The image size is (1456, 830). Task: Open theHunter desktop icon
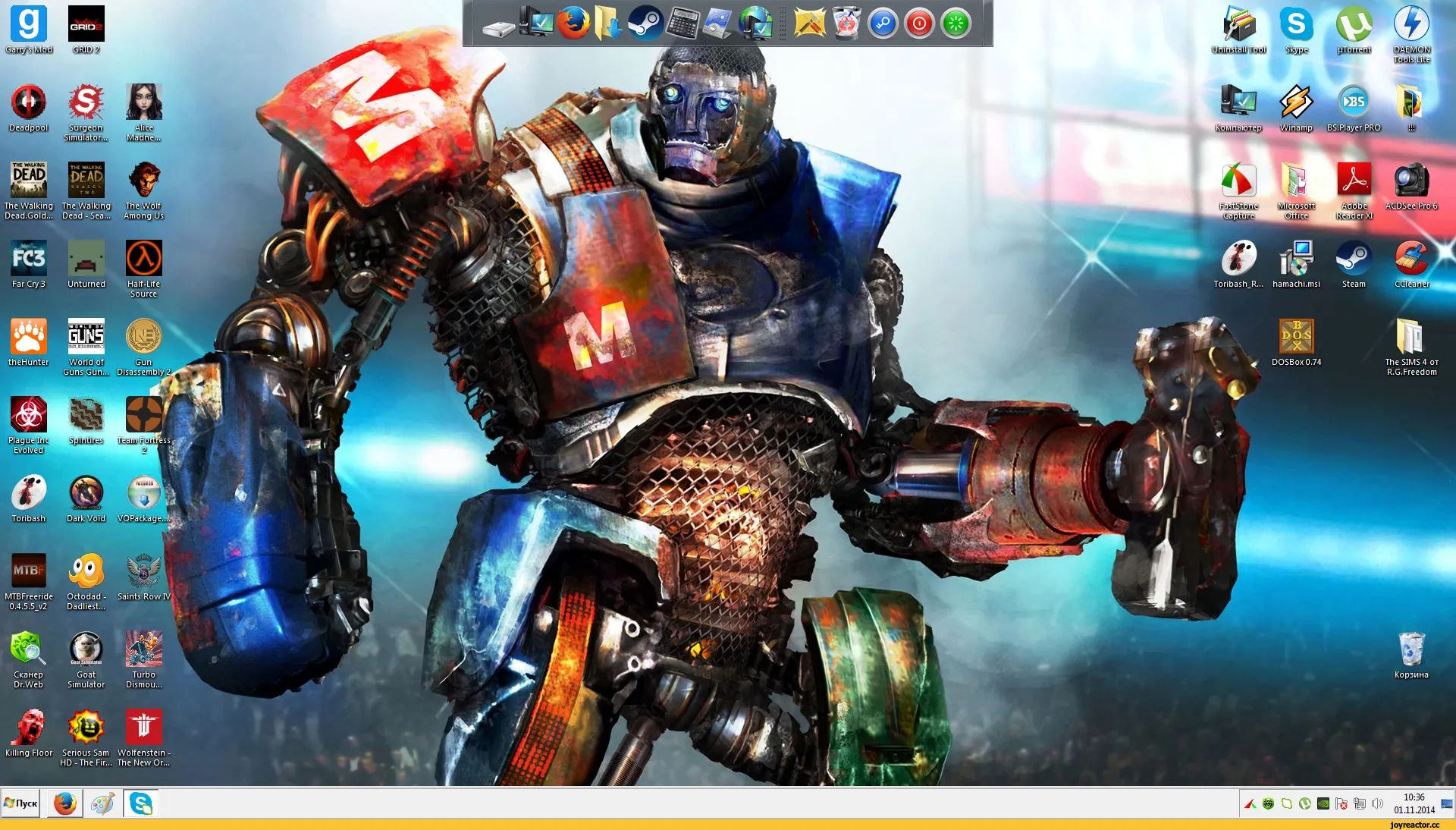[x=29, y=342]
